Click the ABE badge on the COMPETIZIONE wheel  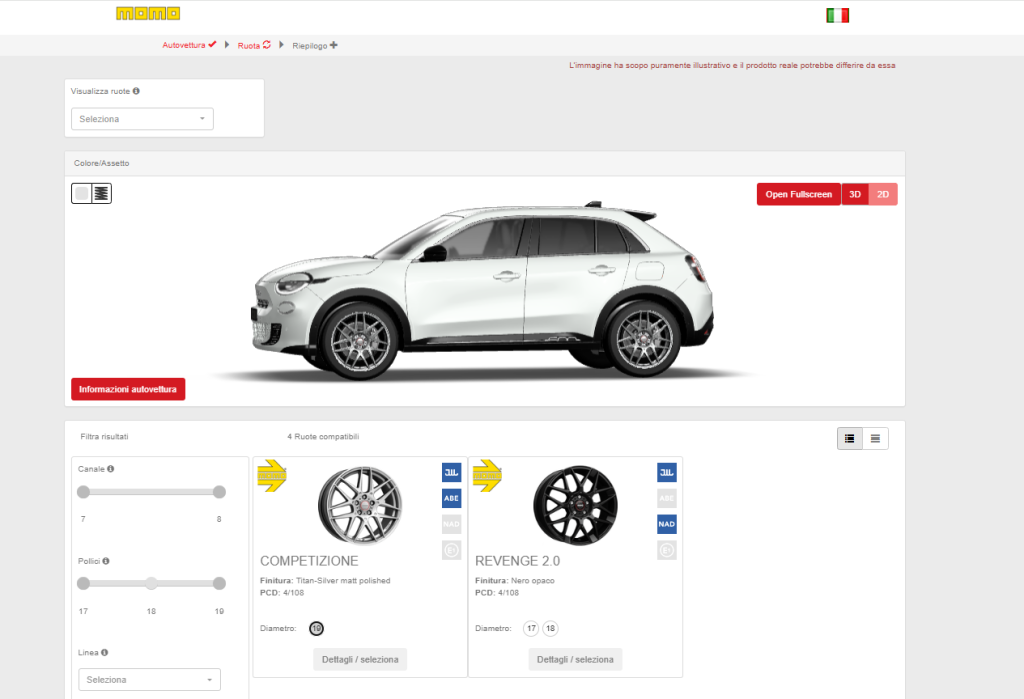(452, 497)
